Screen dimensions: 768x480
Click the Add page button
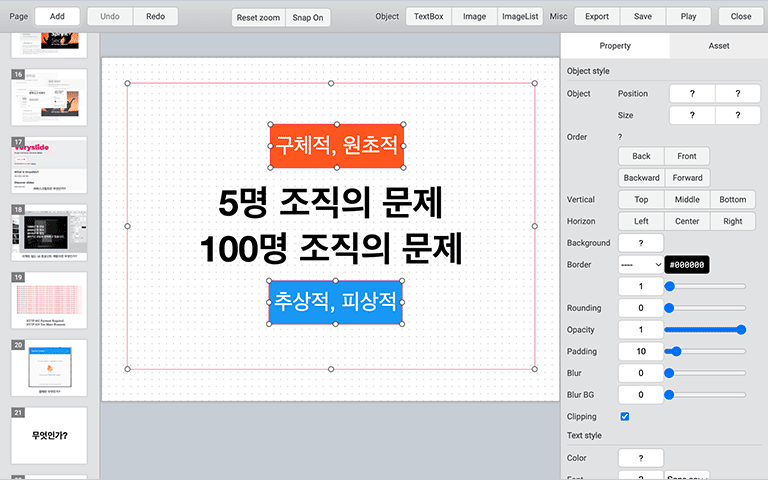pos(57,16)
